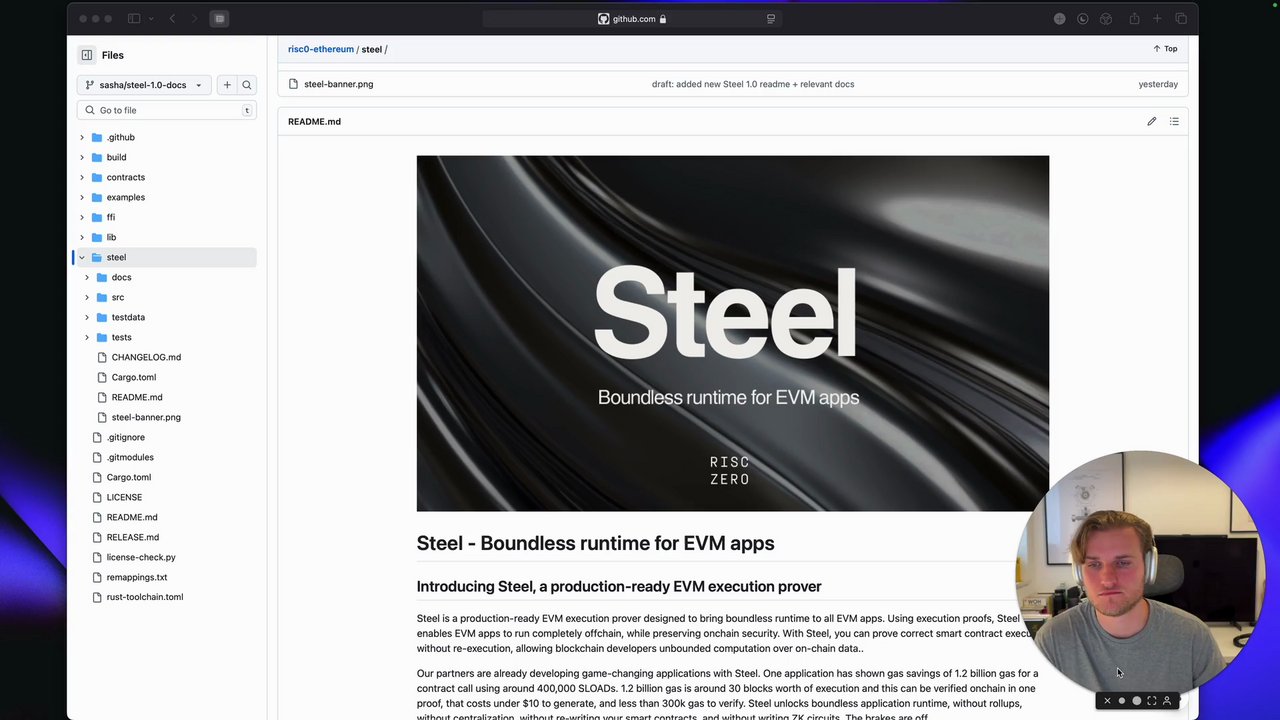This screenshot has height=720, width=1280.
Task: Click the 'yesterday' commit timestamp
Action: (1158, 84)
